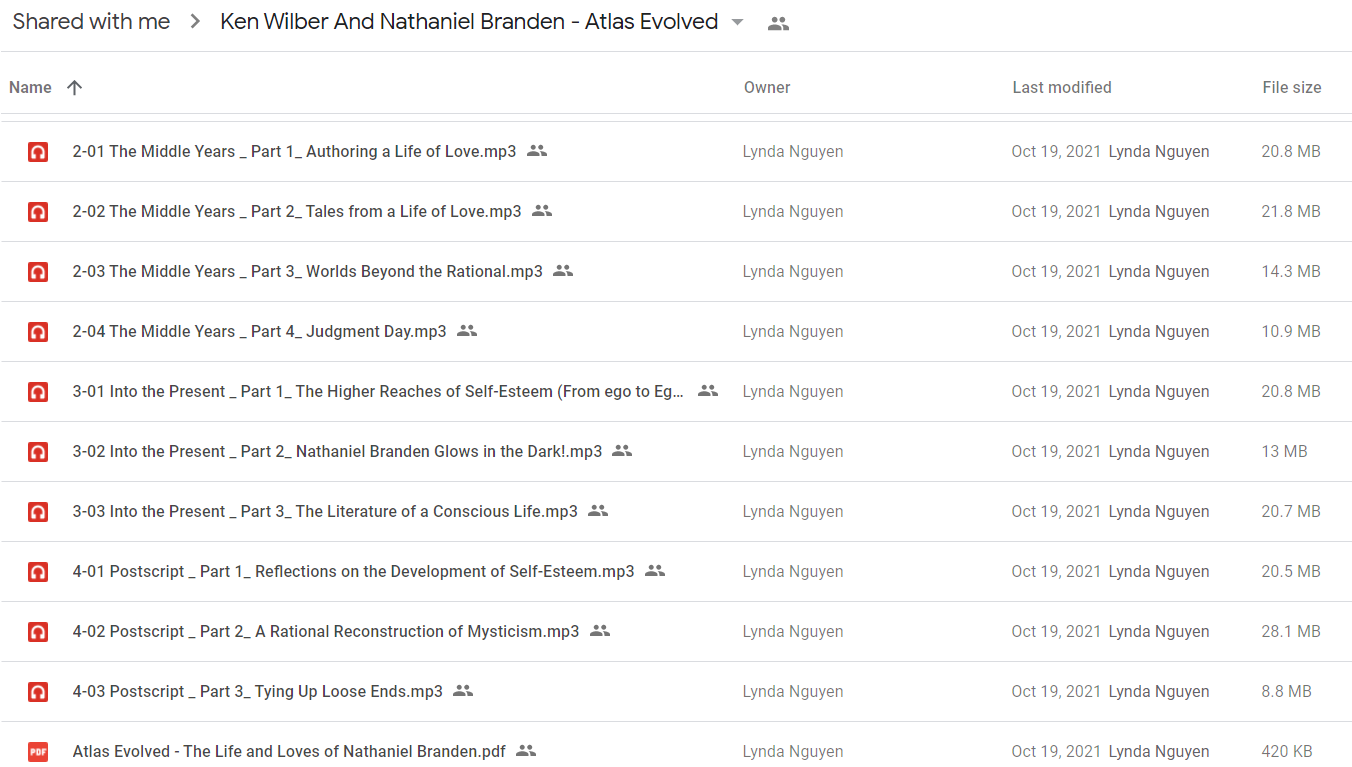Click the 20.5 MB file size

pos(1291,572)
